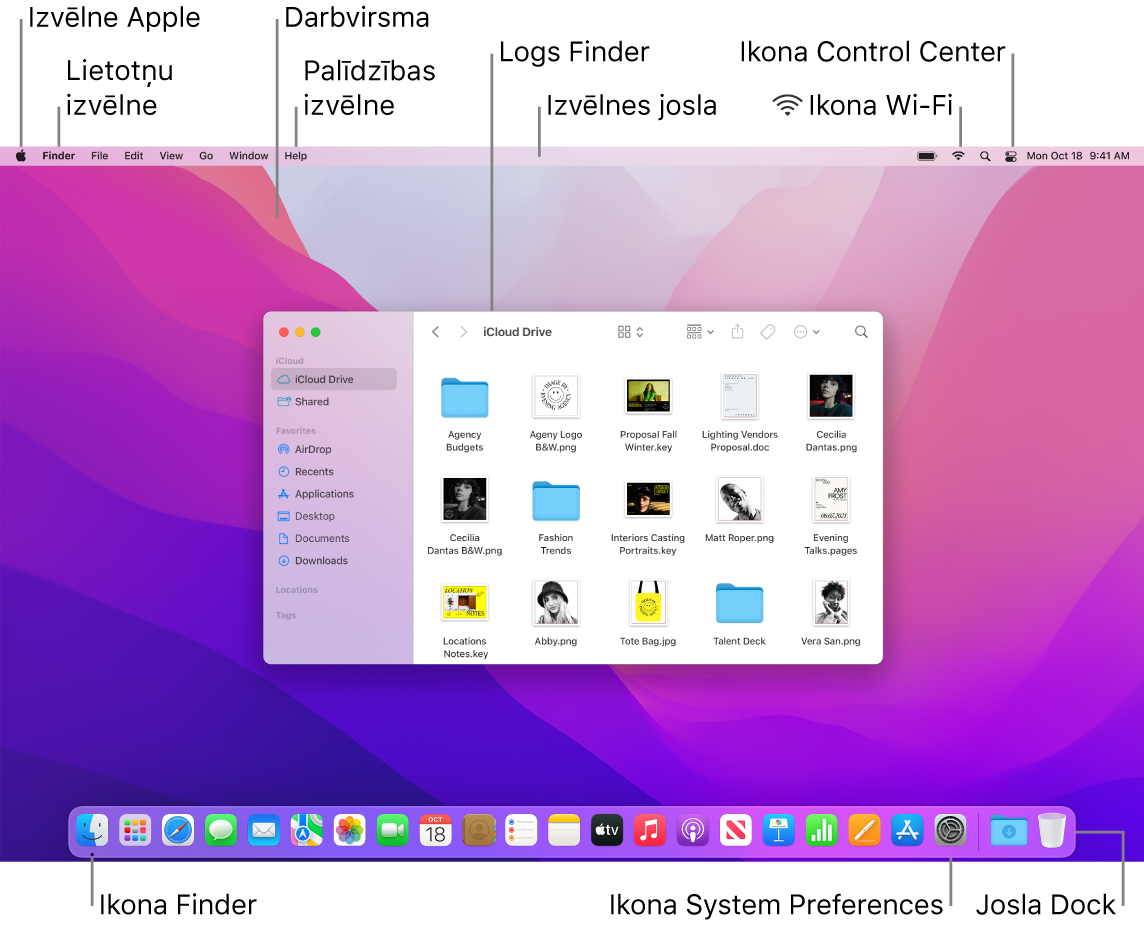This screenshot has width=1144, height=926.
Task: Open the Trash in the Dock
Action: [x=1052, y=830]
